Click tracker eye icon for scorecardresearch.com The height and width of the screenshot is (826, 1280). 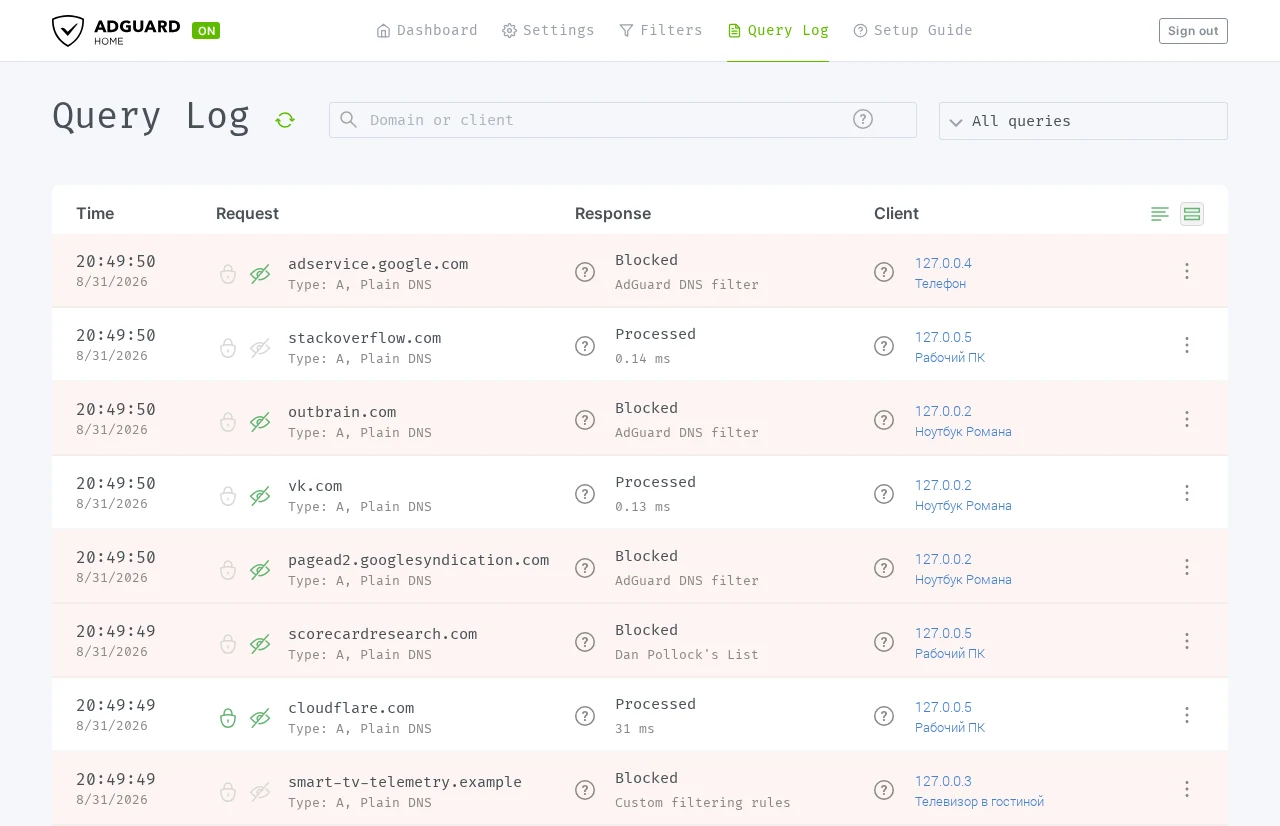click(x=260, y=643)
